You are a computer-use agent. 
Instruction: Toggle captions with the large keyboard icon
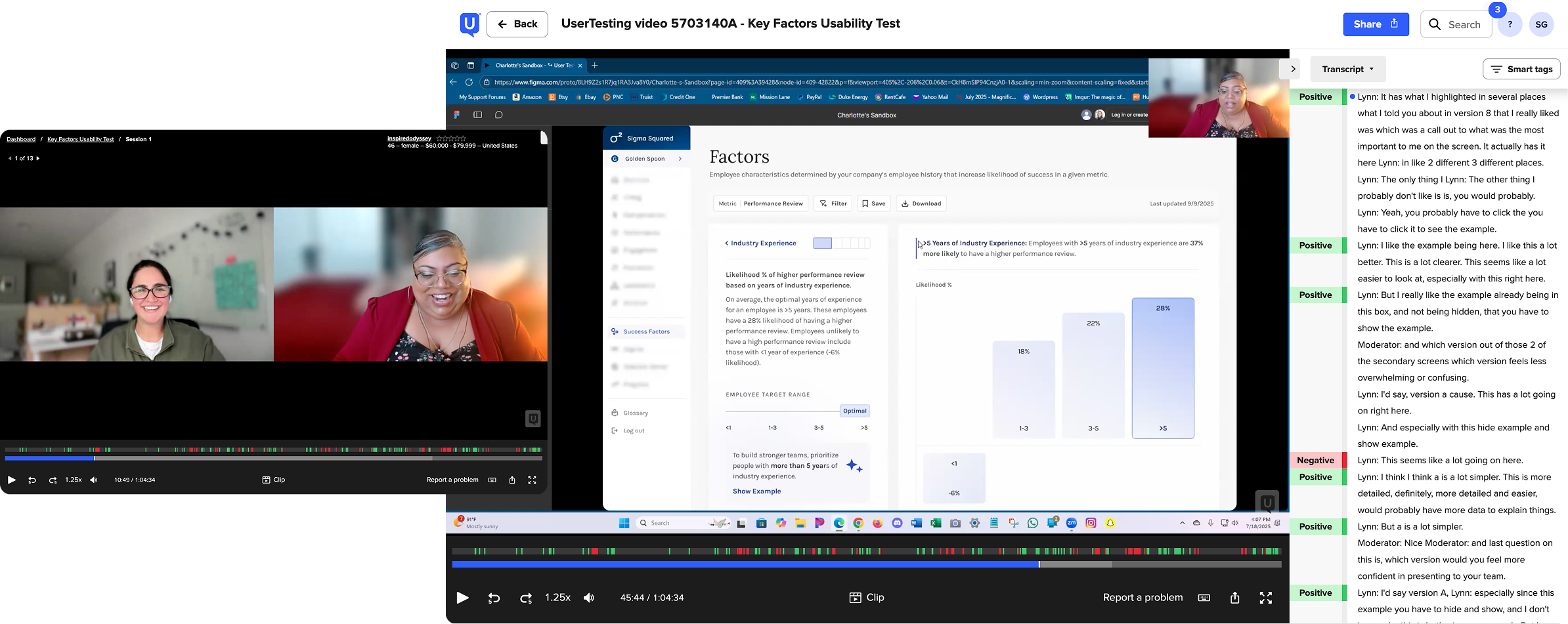click(1204, 598)
